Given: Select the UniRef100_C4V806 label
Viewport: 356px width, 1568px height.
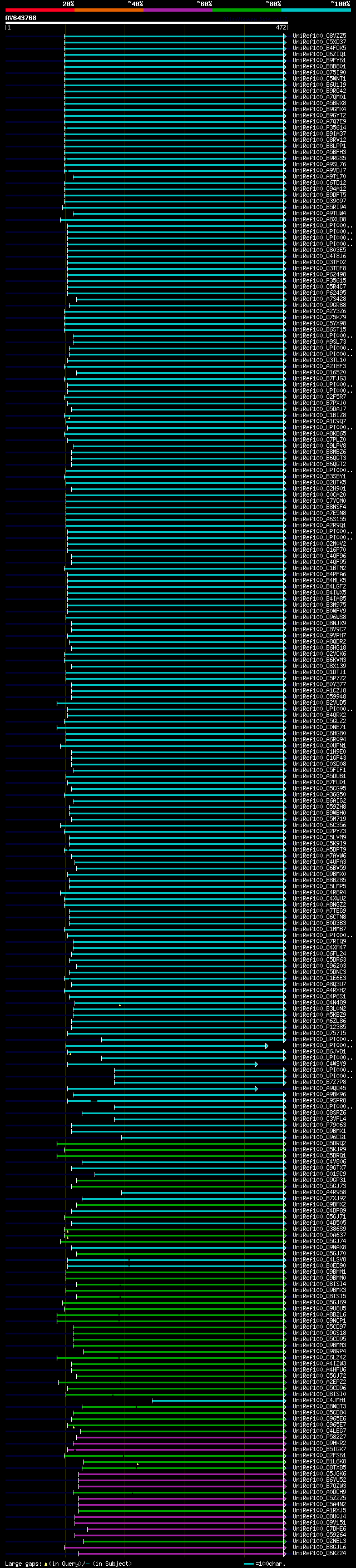Looking at the screenshot, I should pyautogui.click(x=319, y=1161).
